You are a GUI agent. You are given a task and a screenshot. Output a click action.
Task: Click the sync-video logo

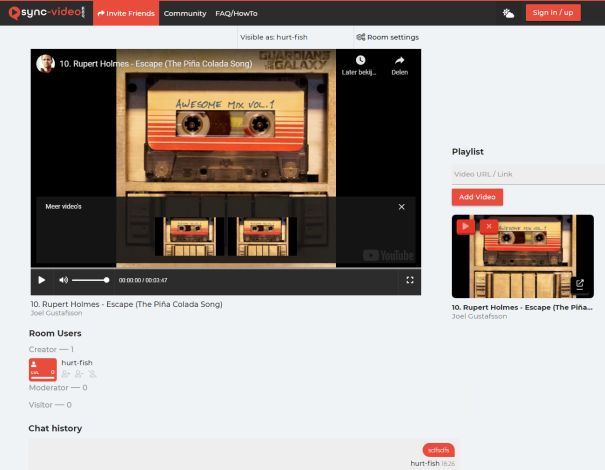point(46,13)
